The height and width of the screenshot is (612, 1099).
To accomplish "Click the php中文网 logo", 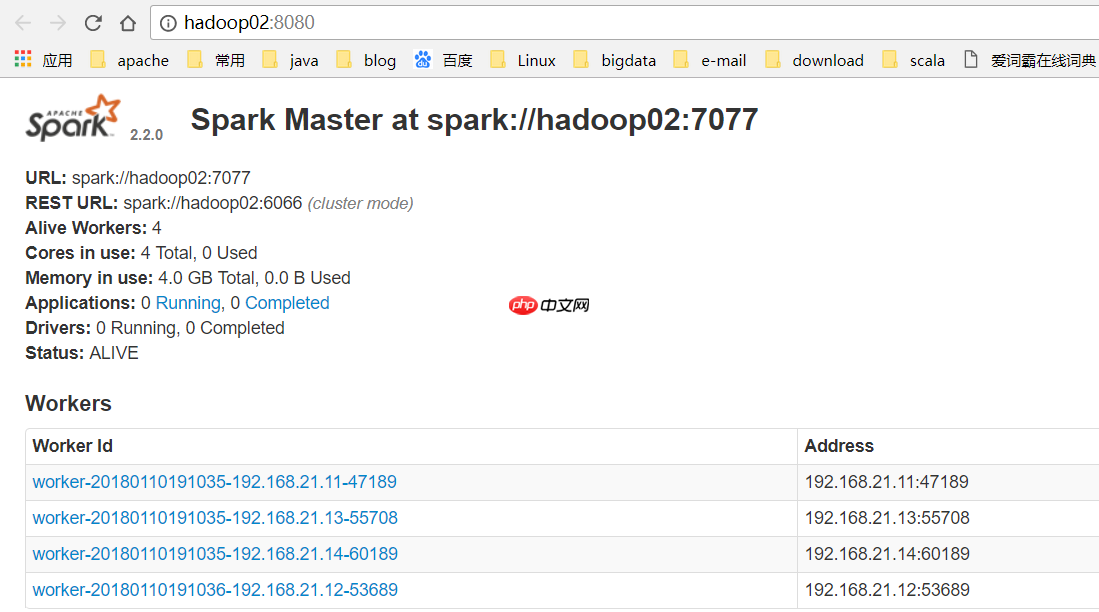I will [548, 304].
